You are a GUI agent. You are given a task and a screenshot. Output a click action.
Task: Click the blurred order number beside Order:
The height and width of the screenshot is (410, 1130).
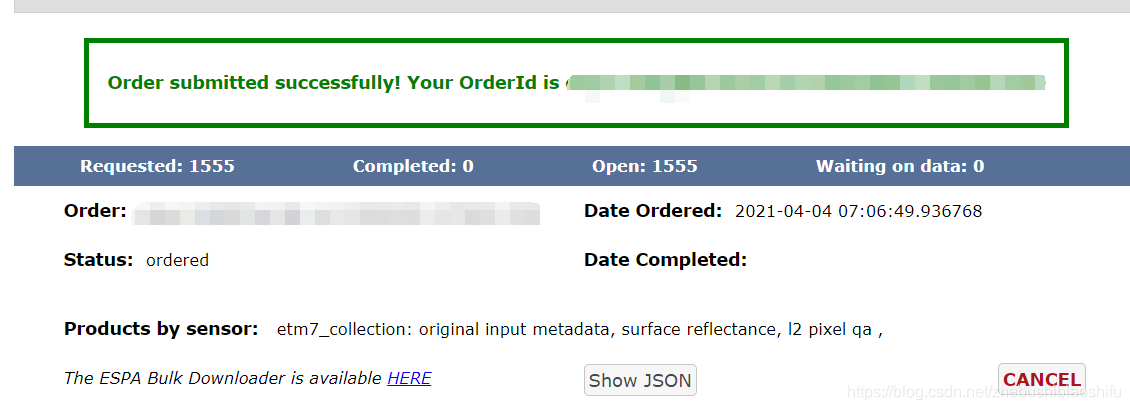(x=336, y=212)
